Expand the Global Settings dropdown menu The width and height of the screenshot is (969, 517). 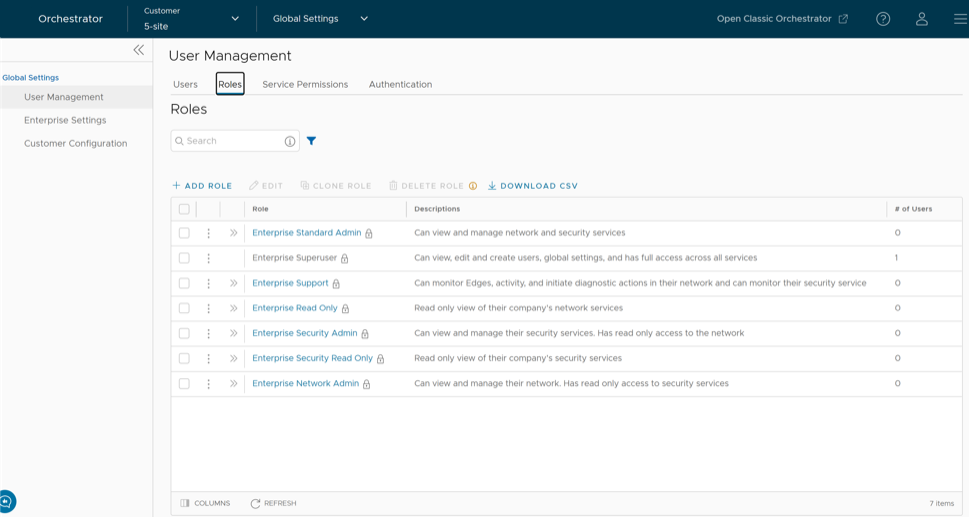[x=320, y=19]
